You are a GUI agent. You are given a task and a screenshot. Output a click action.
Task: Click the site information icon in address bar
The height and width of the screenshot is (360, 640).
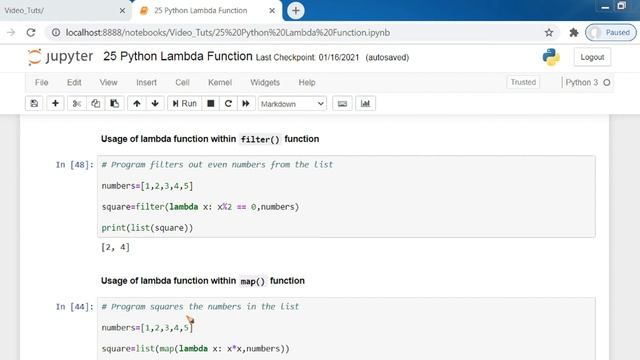click(56, 33)
